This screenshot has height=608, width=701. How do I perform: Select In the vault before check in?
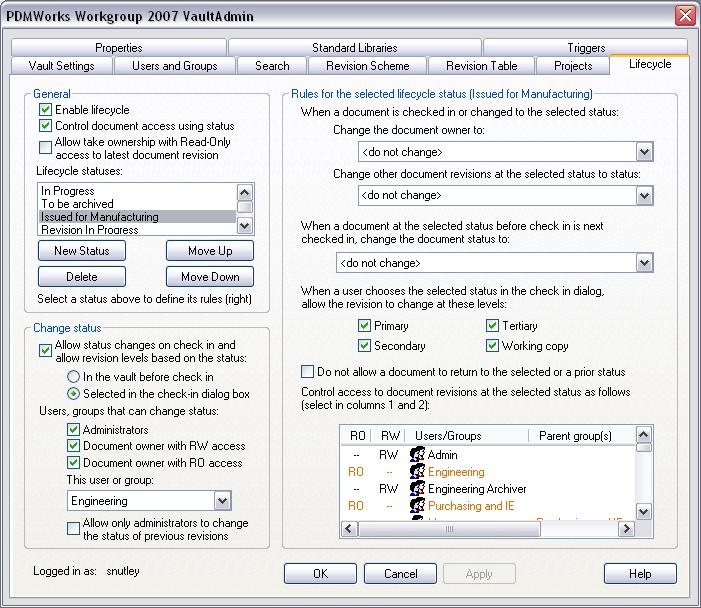[x=73, y=376]
